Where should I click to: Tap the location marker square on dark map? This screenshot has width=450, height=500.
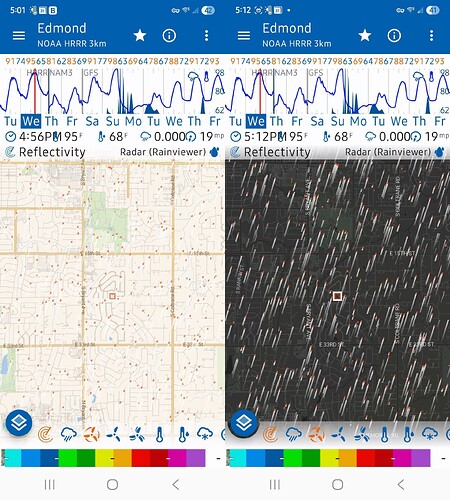337,296
